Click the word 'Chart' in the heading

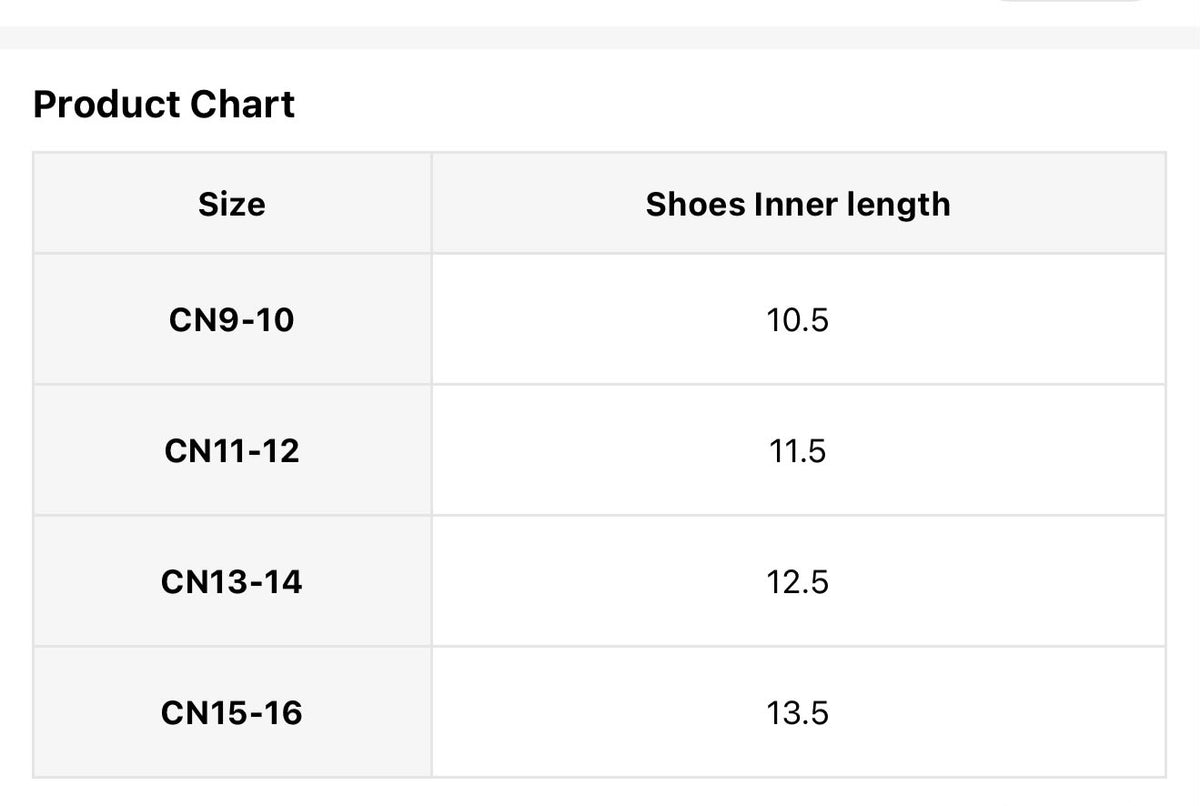(x=243, y=105)
